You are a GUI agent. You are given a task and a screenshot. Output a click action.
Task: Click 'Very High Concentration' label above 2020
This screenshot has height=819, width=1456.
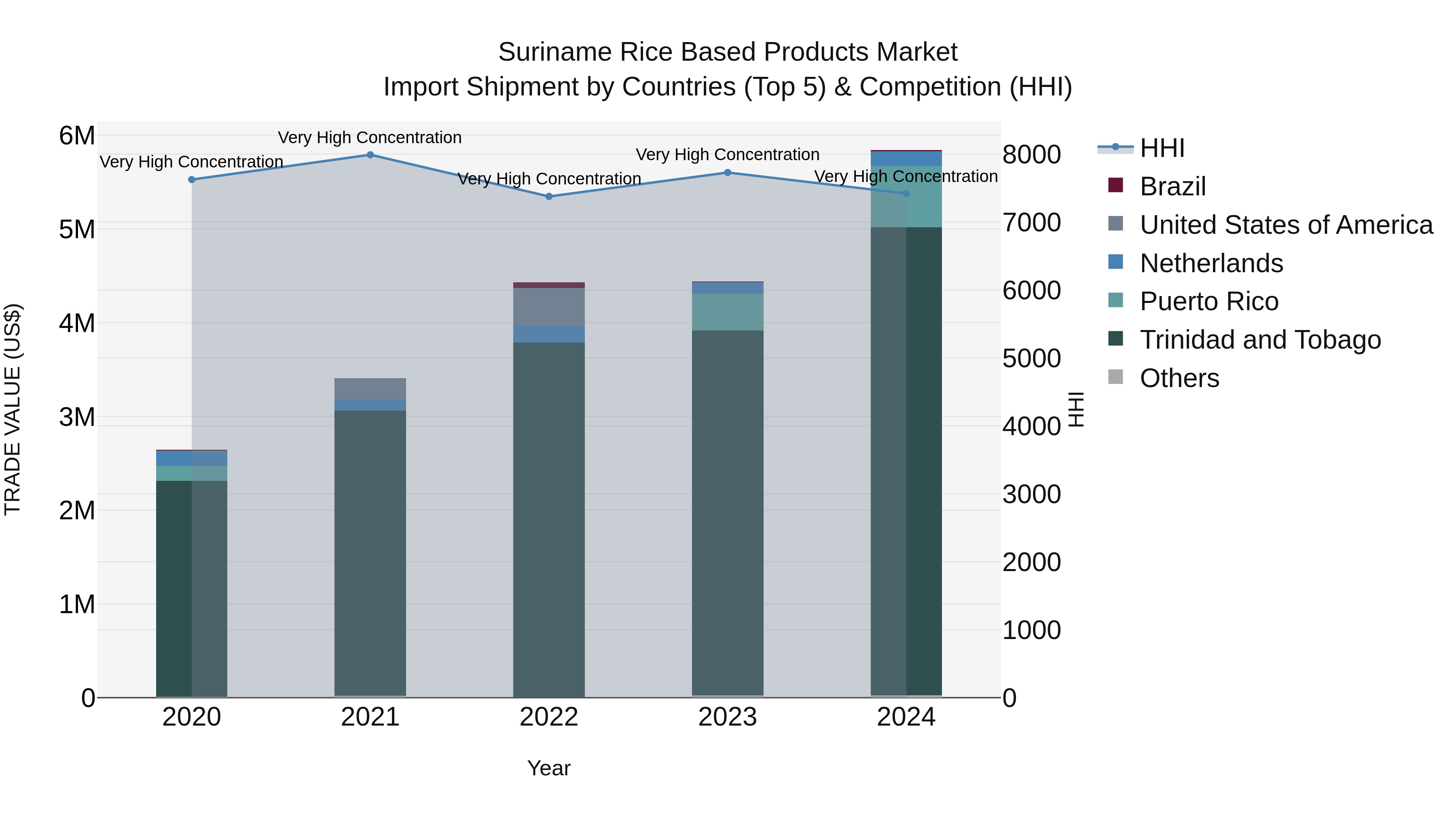click(x=192, y=162)
